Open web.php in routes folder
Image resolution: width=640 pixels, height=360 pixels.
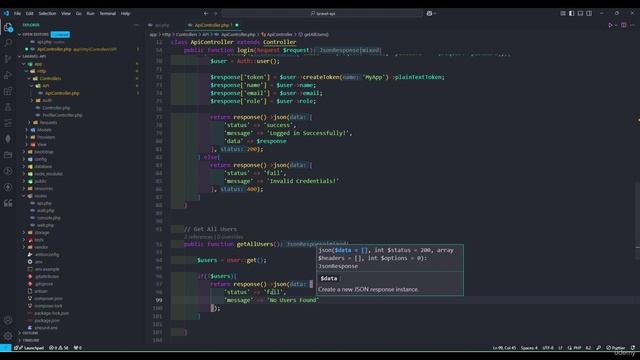click(45, 225)
